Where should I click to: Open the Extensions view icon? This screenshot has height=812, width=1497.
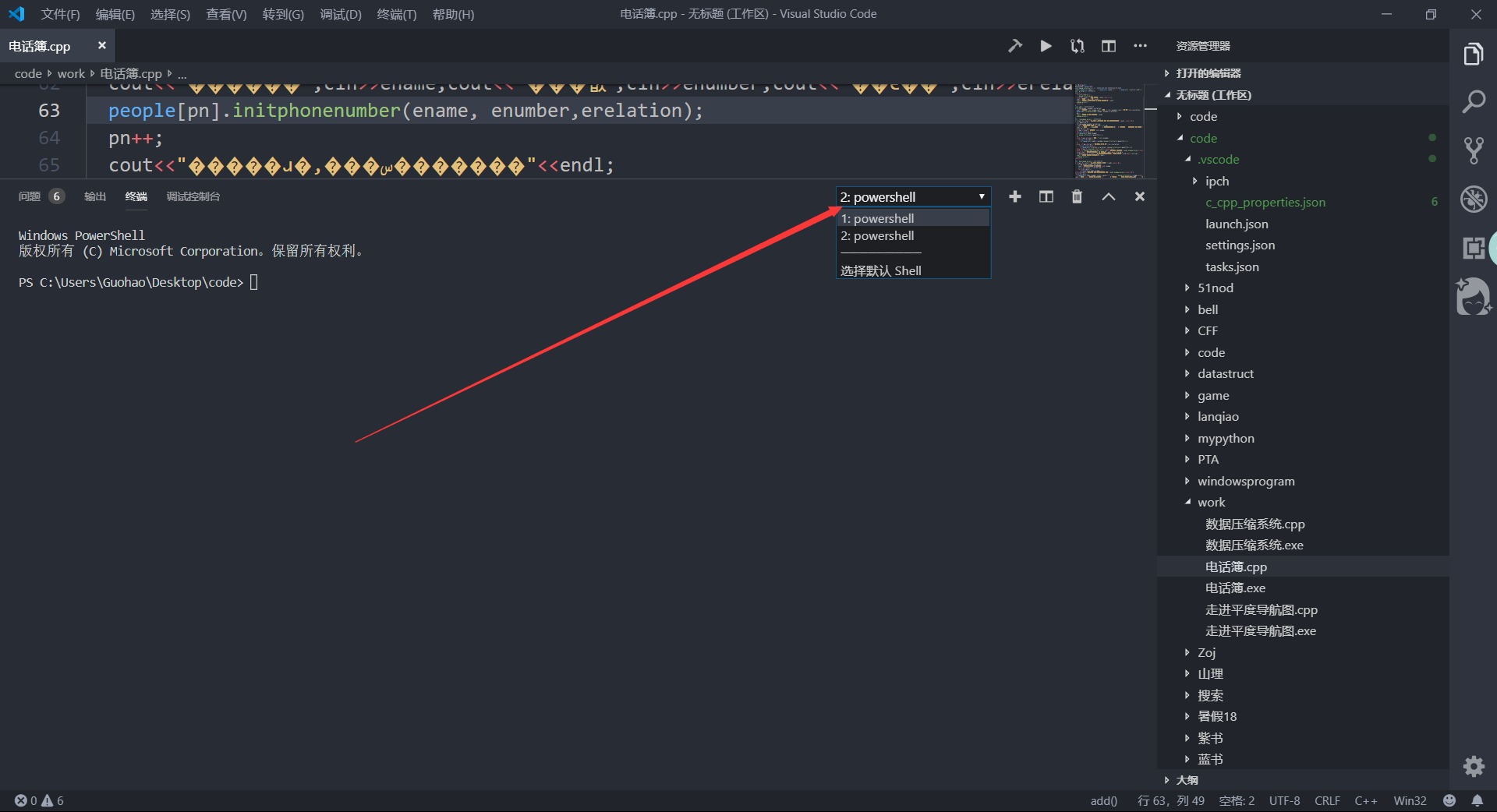[1473, 248]
